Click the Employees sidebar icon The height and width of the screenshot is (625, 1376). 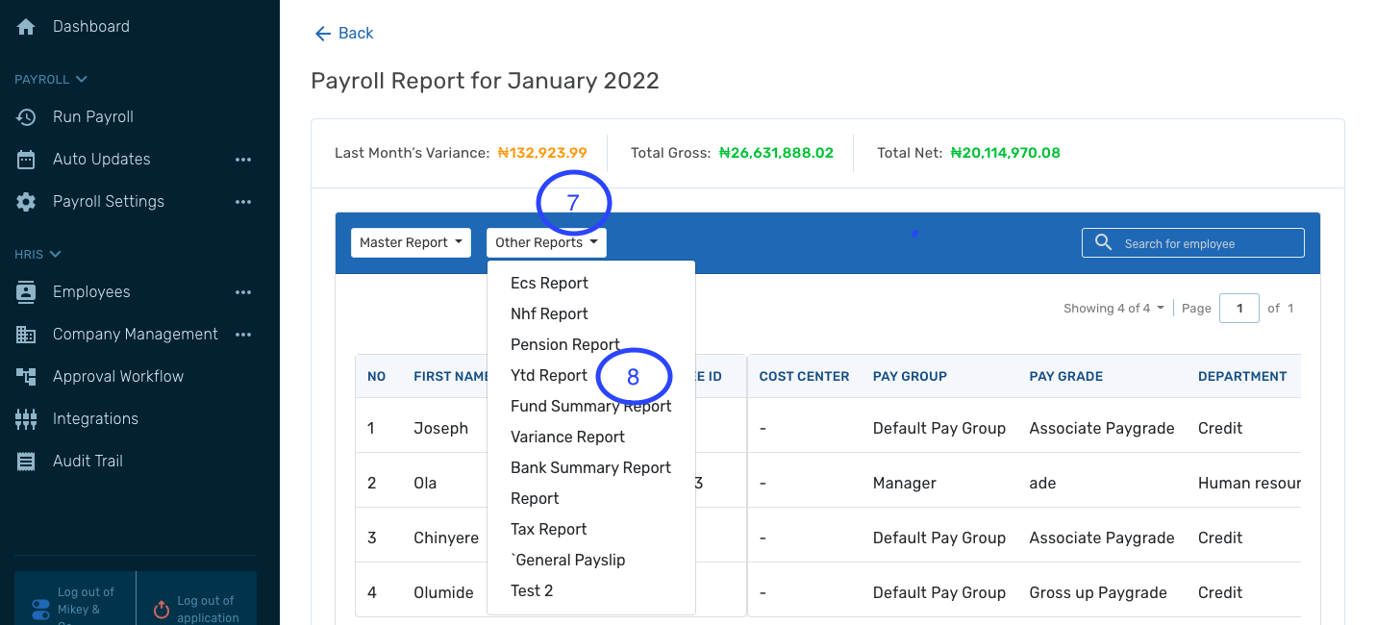point(27,291)
